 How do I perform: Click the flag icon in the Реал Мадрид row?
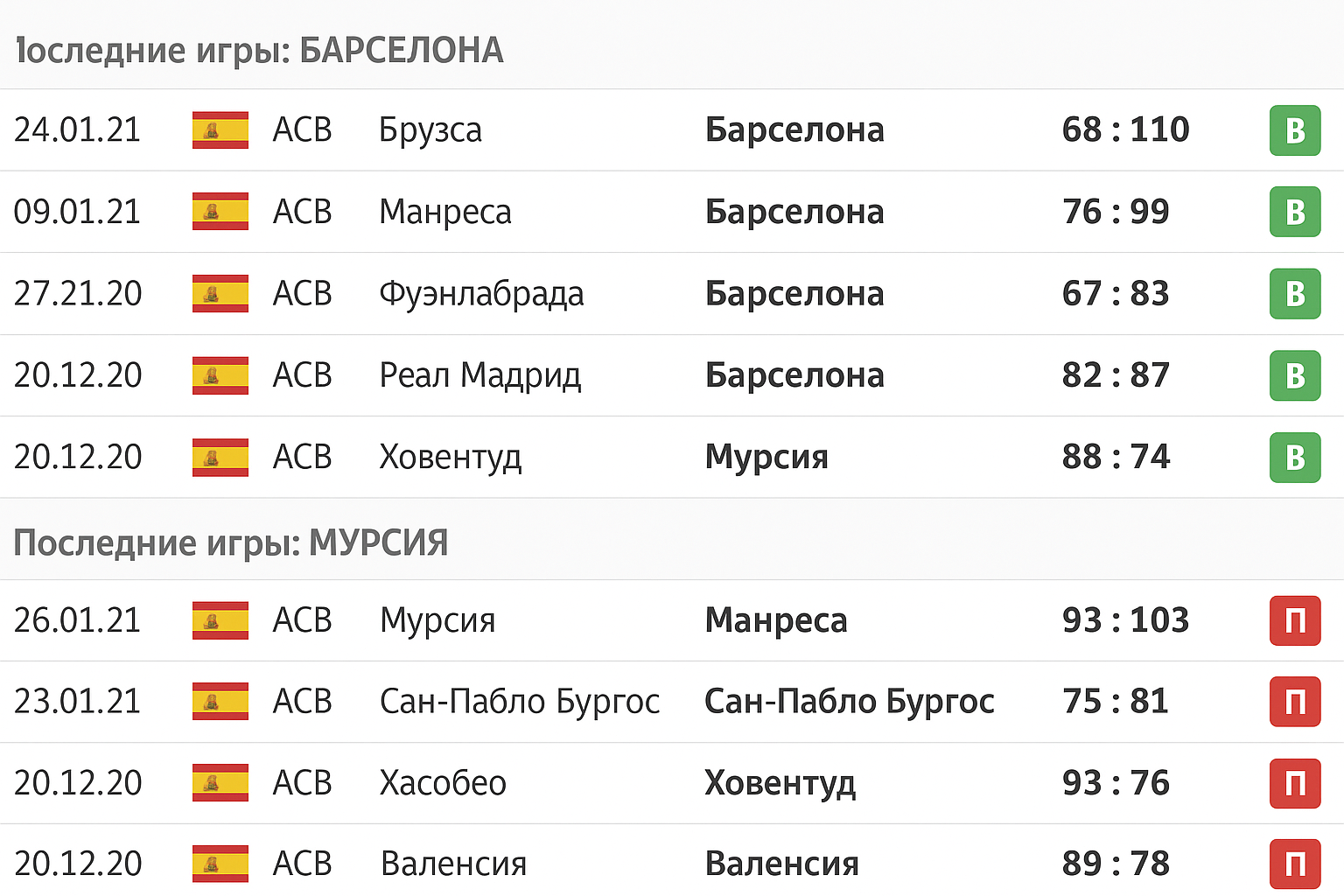(220, 375)
